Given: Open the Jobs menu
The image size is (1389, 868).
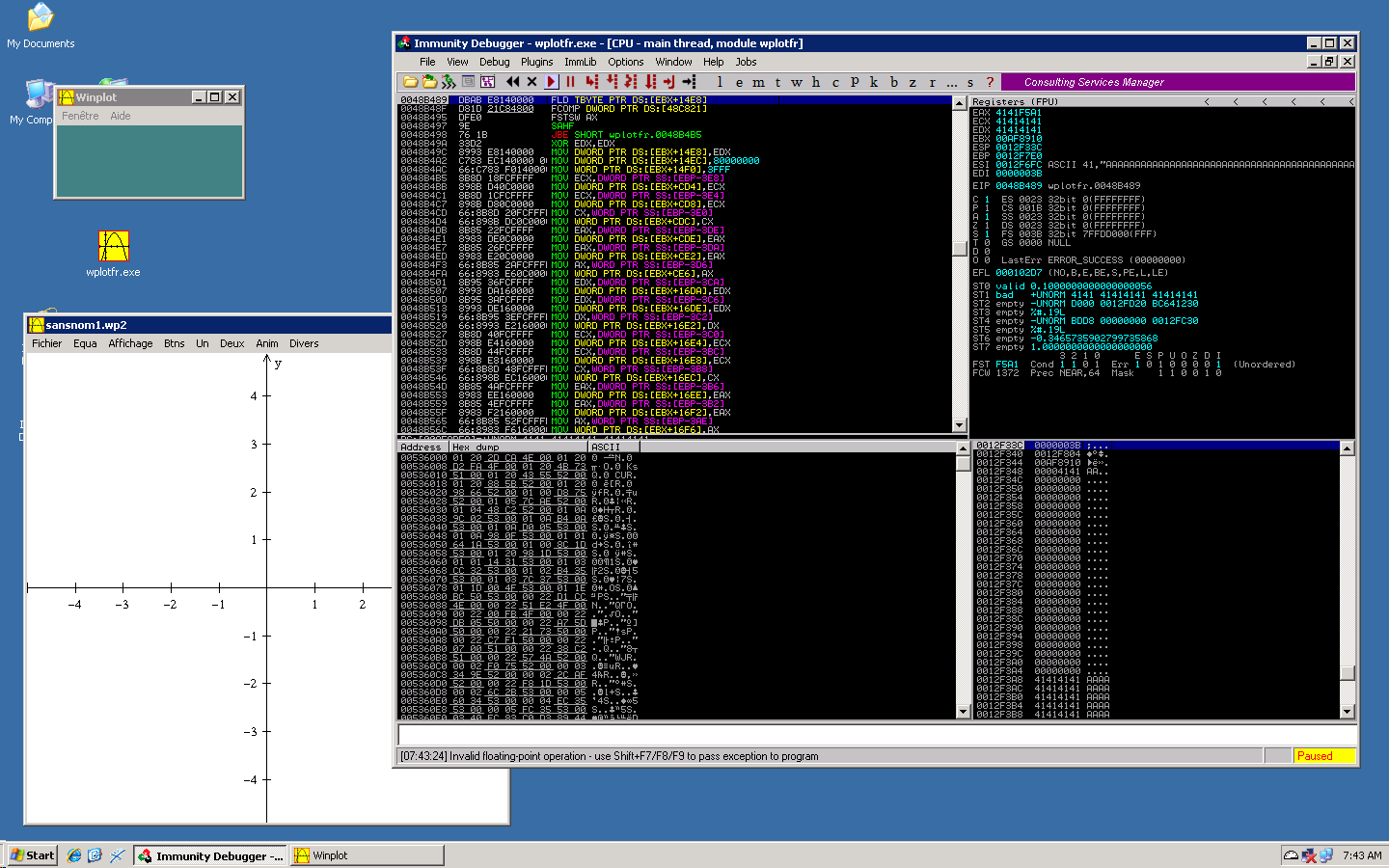Looking at the screenshot, I should (x=746, y=62).
